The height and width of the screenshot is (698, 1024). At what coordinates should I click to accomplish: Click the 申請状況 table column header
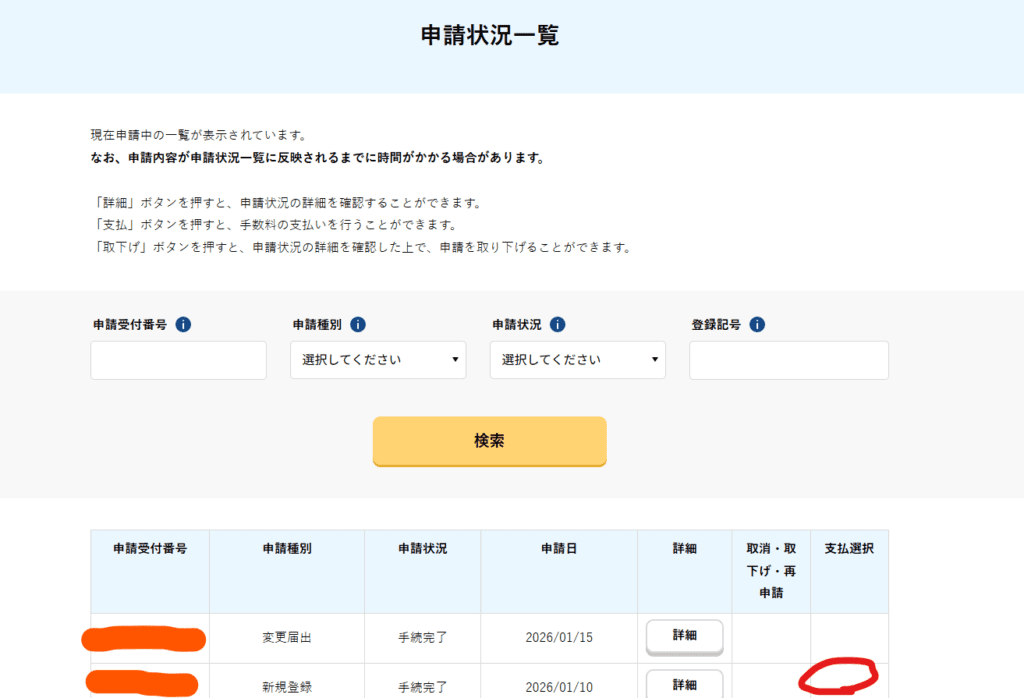[422, 549]
